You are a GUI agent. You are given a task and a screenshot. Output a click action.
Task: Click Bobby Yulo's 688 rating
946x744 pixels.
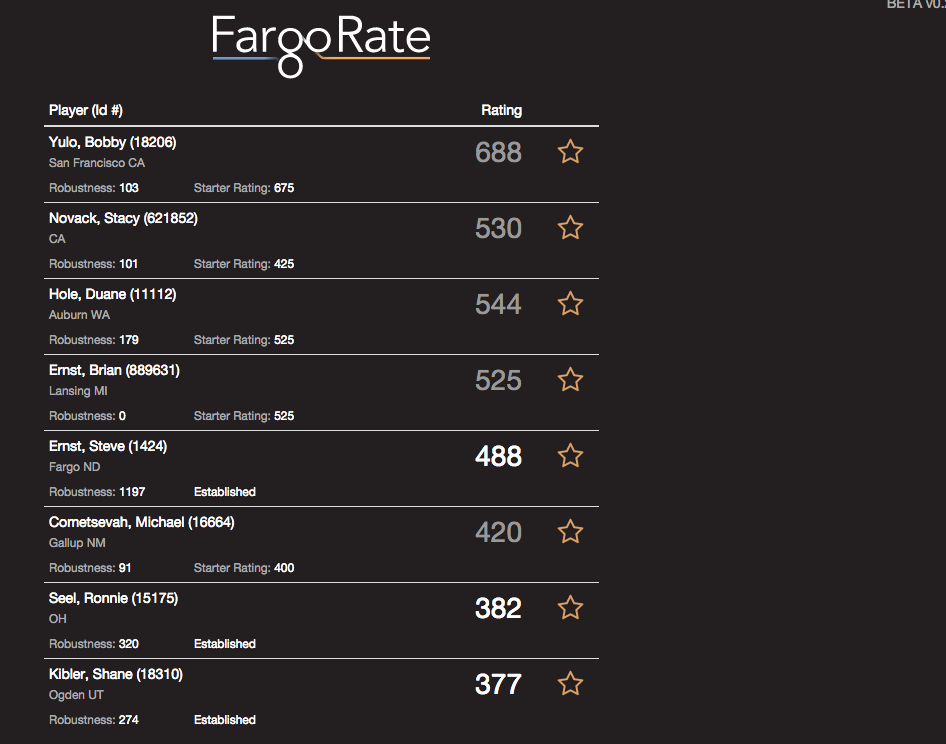click(498, 152)
